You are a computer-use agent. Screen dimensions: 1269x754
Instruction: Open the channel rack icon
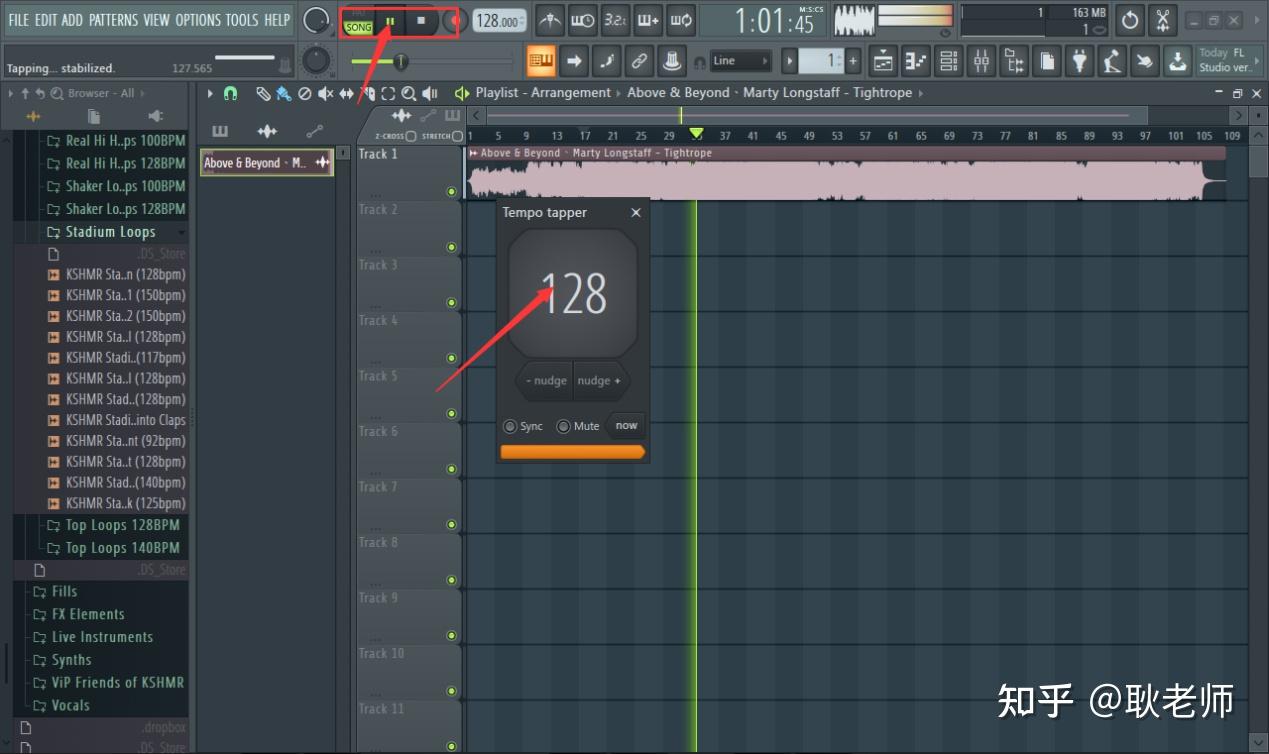949,61
